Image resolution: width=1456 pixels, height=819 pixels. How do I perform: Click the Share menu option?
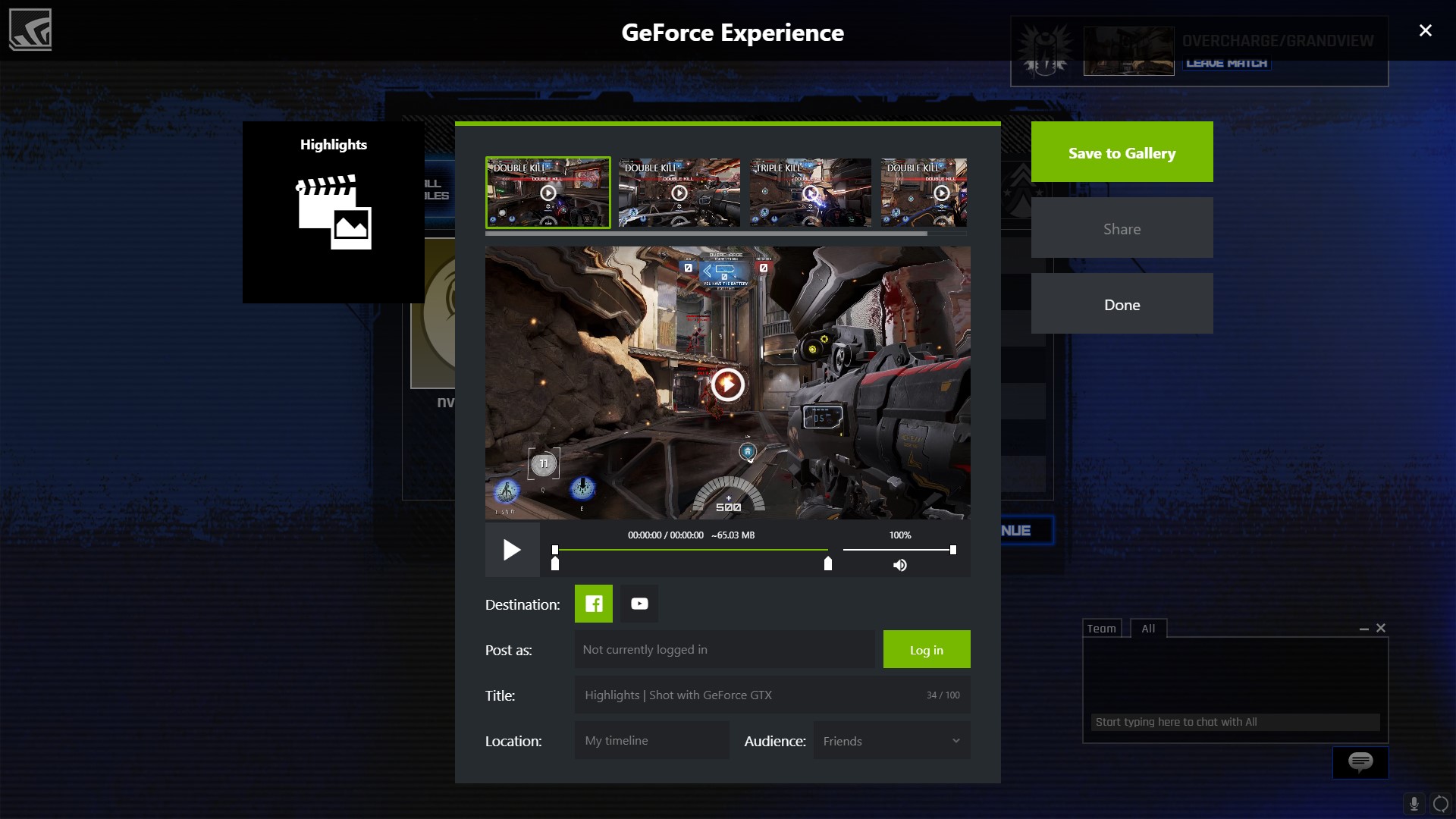tap(1122, 228)
